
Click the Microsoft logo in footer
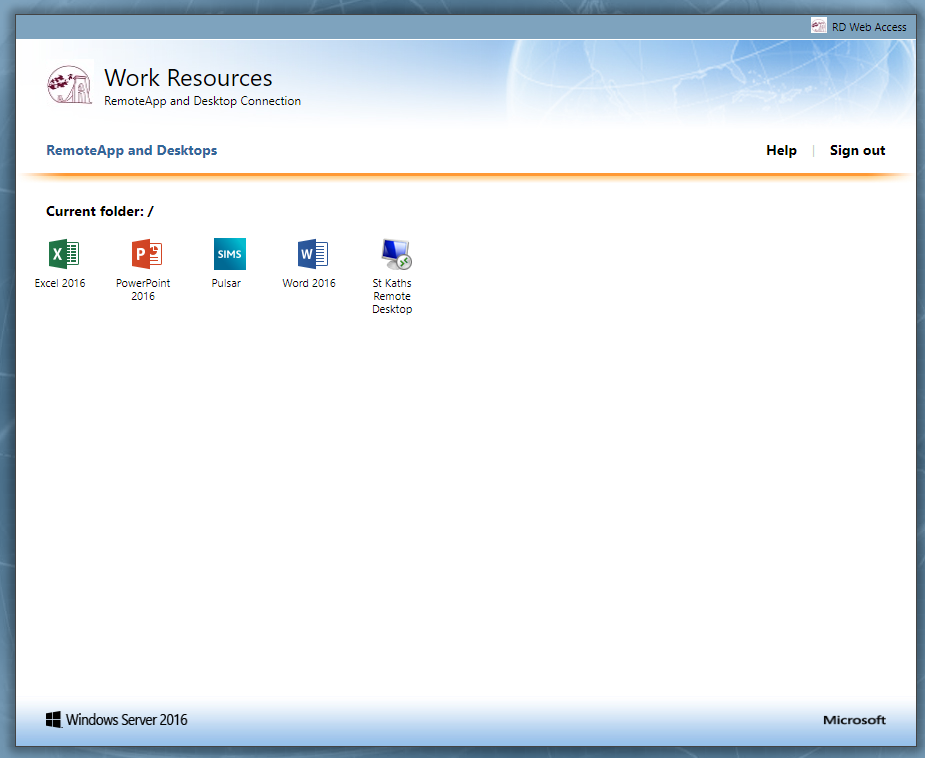[854, 720]
